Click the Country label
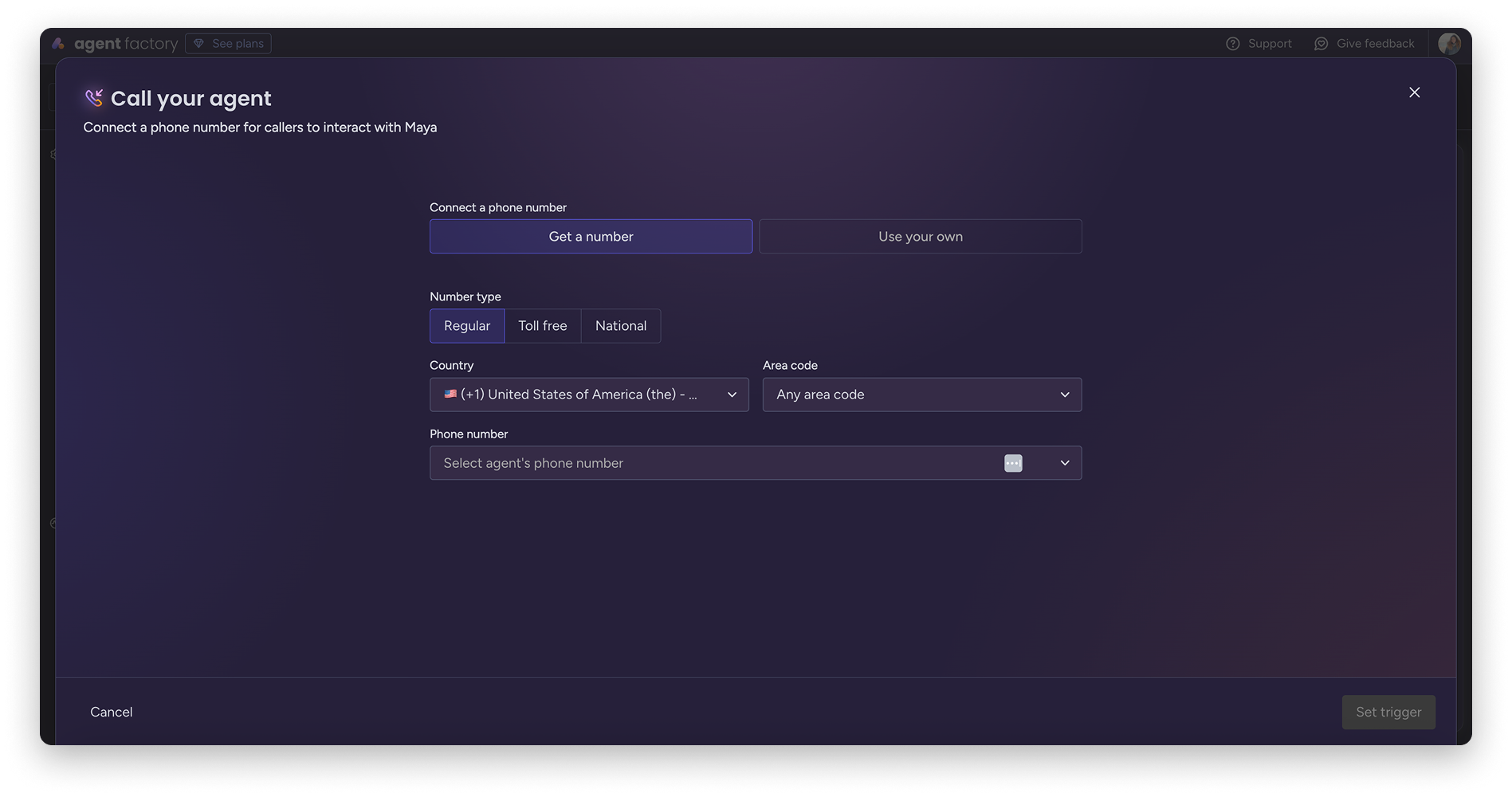The width and height of the screenshot is (1512, 797). point(451,365)
